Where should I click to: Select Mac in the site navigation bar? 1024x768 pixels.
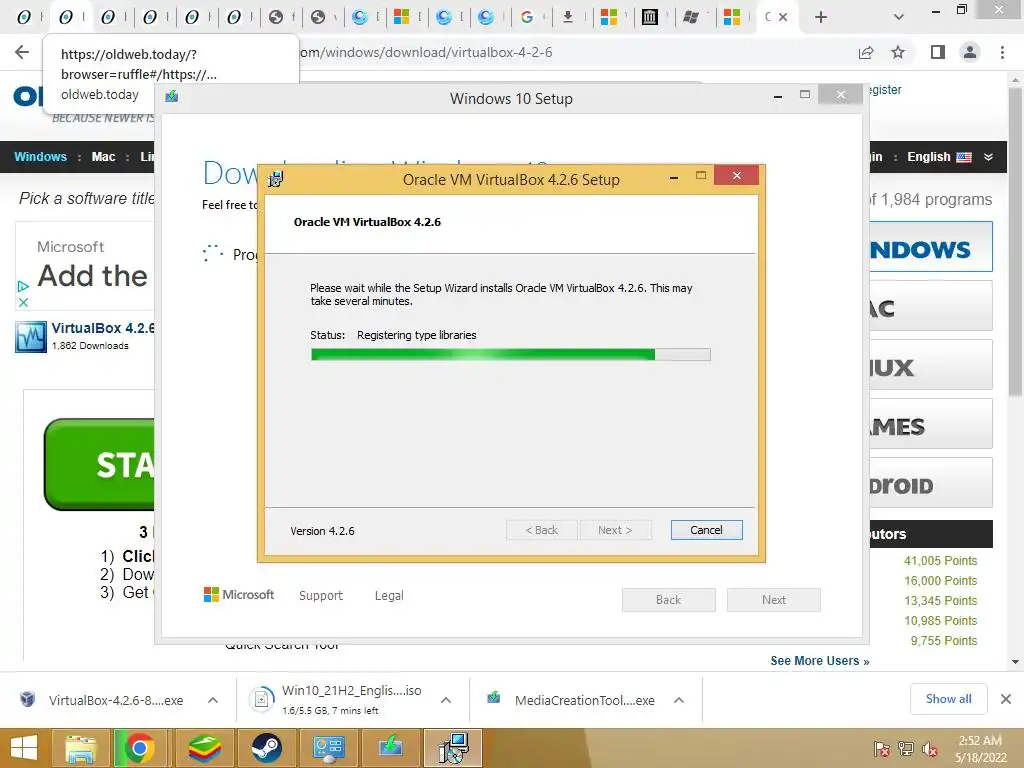click(x=103, y=157)
